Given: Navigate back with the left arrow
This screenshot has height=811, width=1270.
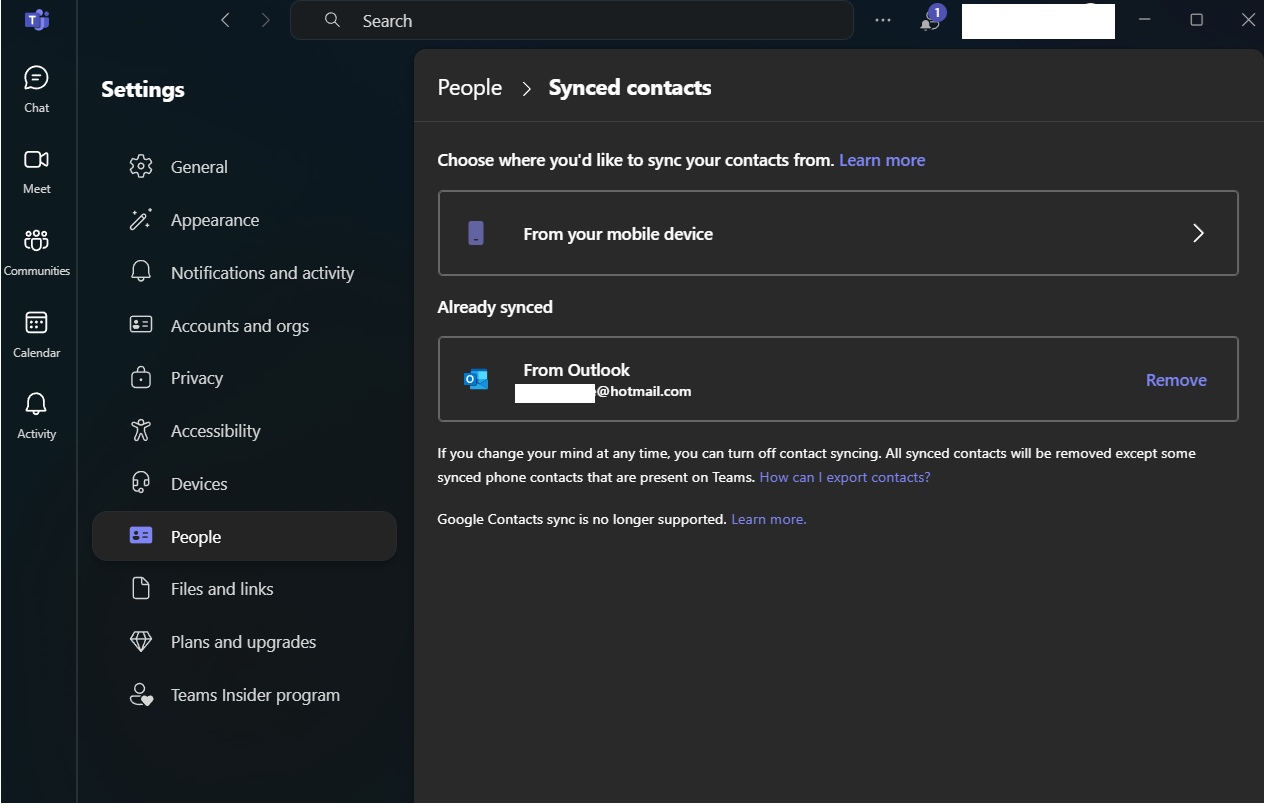Looking at the screenshot, I should click(225, 20).
